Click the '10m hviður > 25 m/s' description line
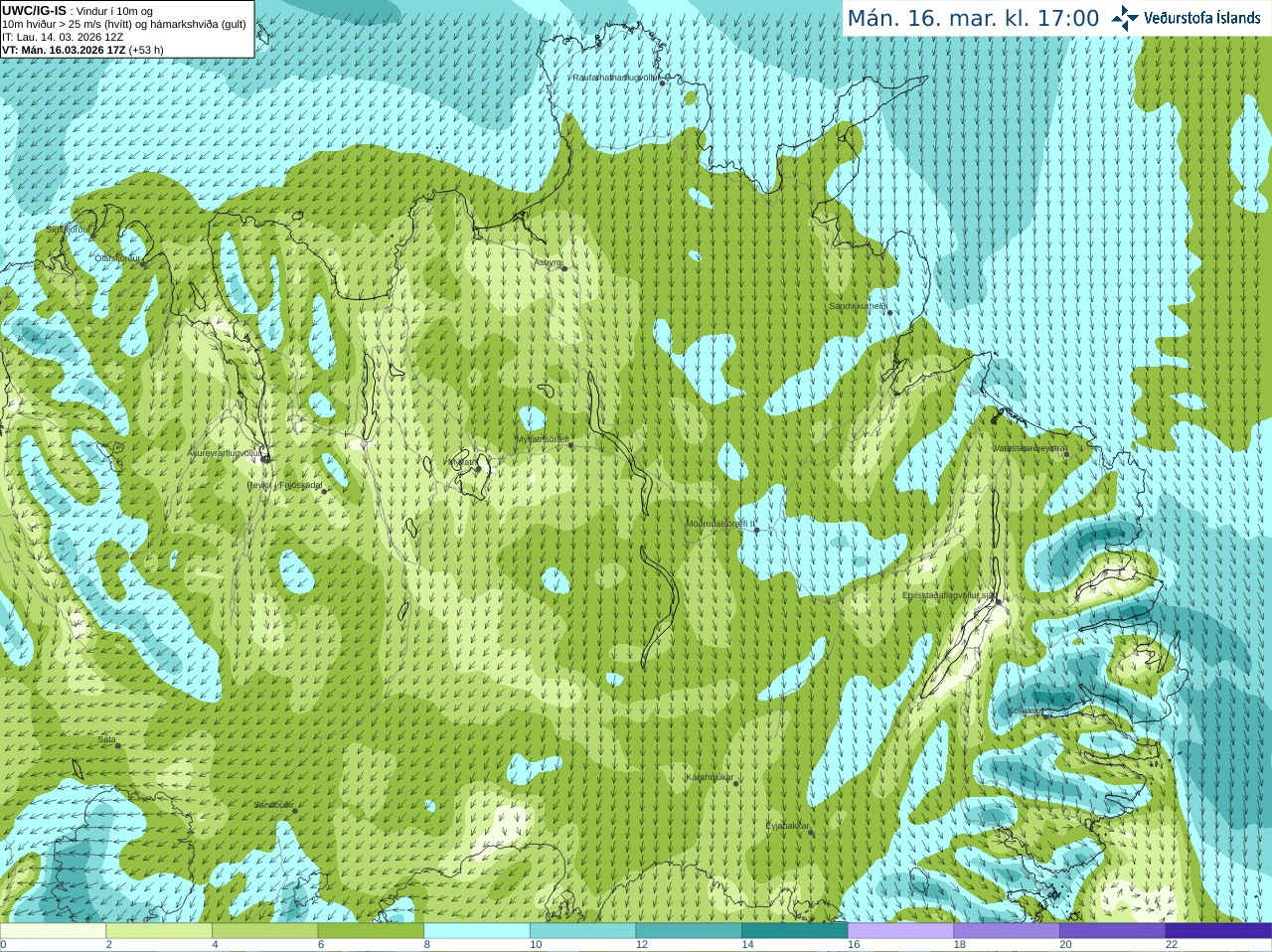Screen dimensions: 1272x952 124,24
